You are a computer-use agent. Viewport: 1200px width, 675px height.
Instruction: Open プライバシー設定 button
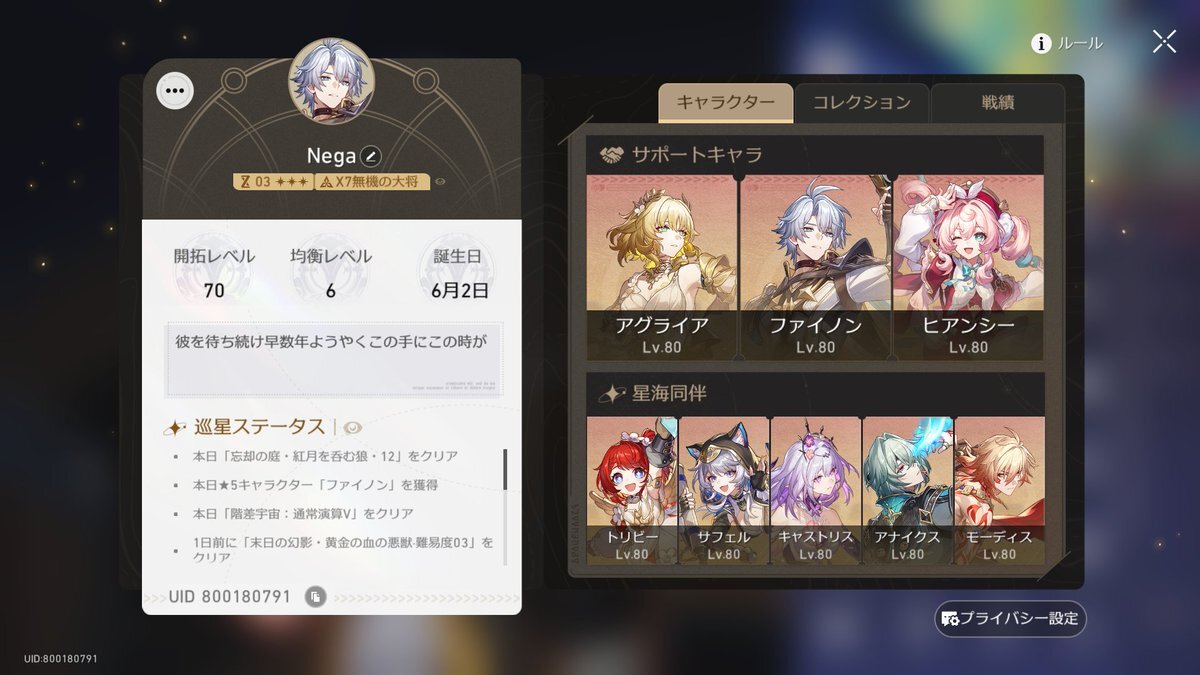point(1010,619)
